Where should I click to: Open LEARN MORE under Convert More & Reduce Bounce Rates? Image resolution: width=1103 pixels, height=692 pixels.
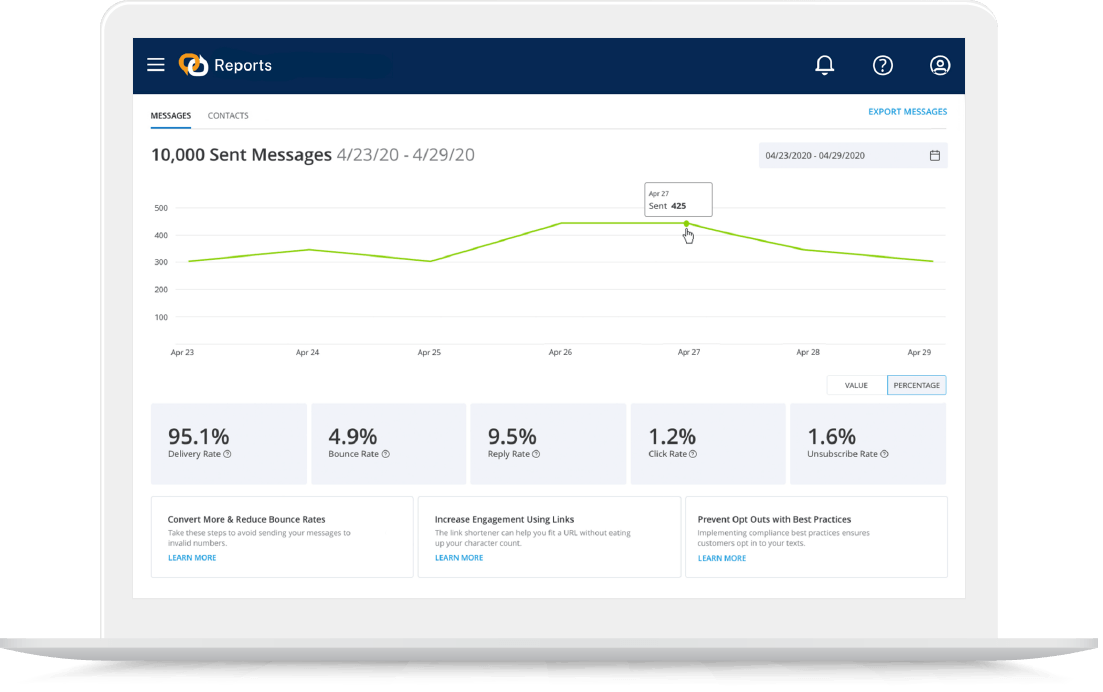click(192, 557)
